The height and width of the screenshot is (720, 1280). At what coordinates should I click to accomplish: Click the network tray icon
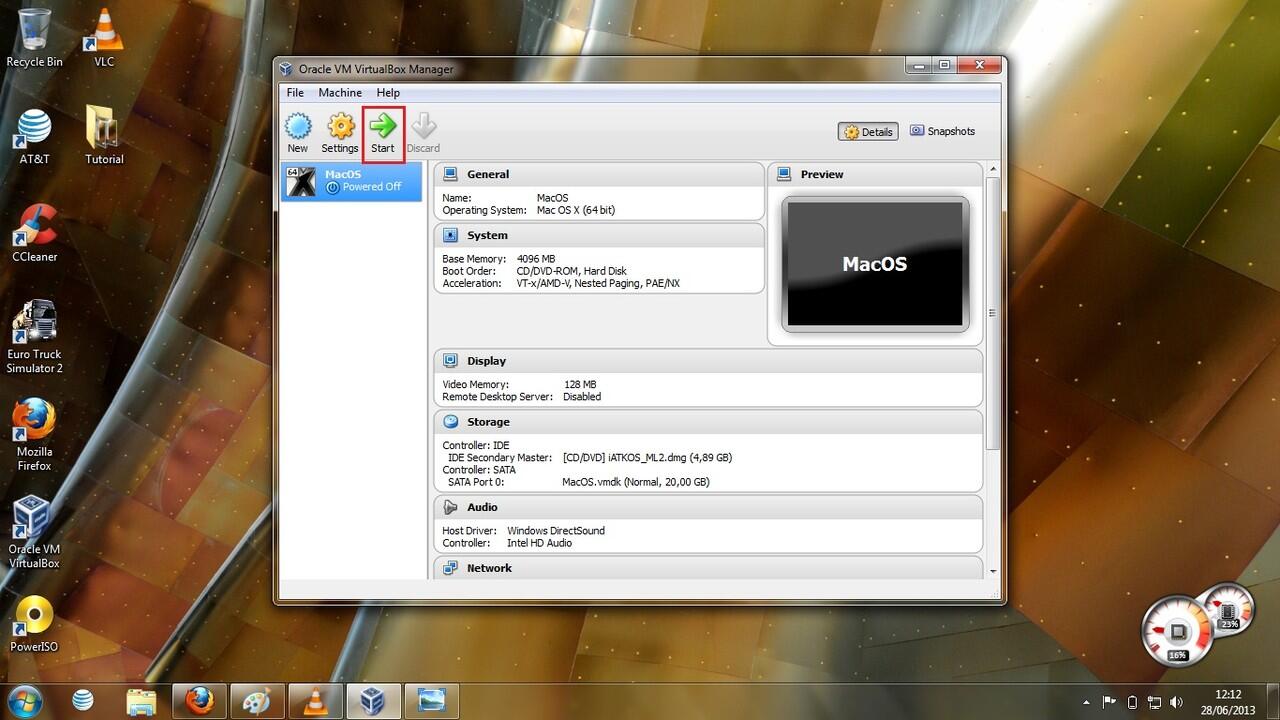pyautogui.click(x=1154, y=702)
